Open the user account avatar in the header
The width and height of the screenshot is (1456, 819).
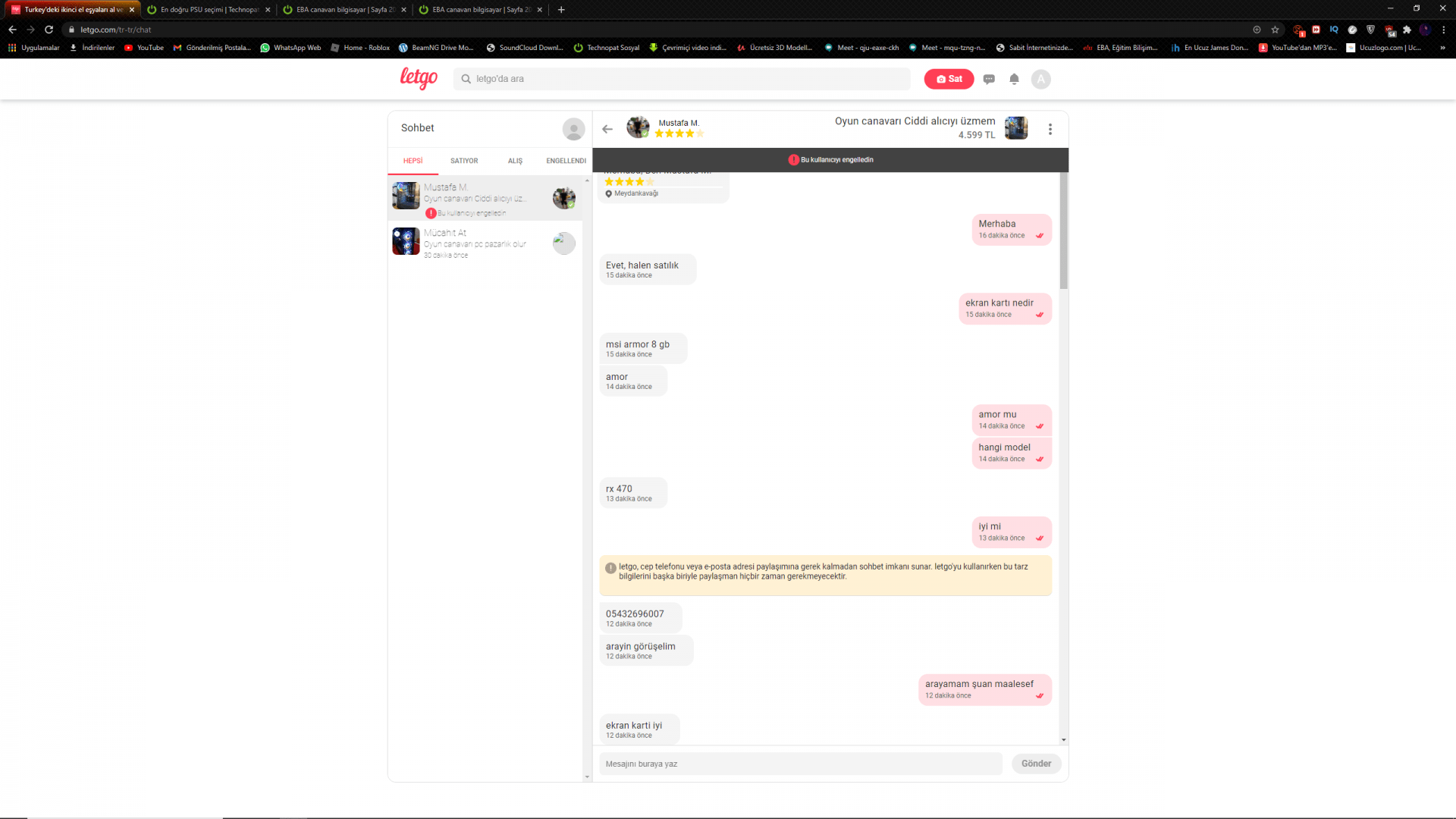[x=1040, y=79]
